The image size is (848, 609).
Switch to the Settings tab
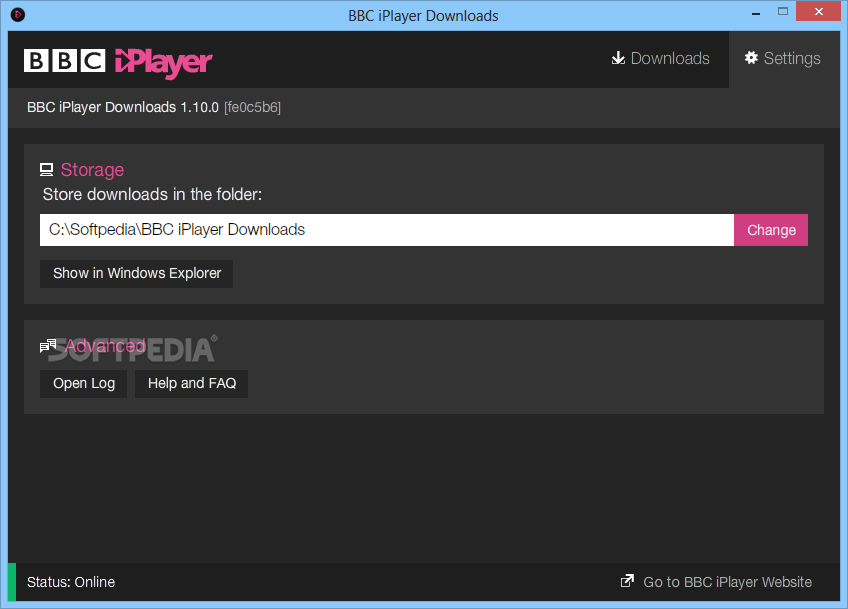[782, 58]
